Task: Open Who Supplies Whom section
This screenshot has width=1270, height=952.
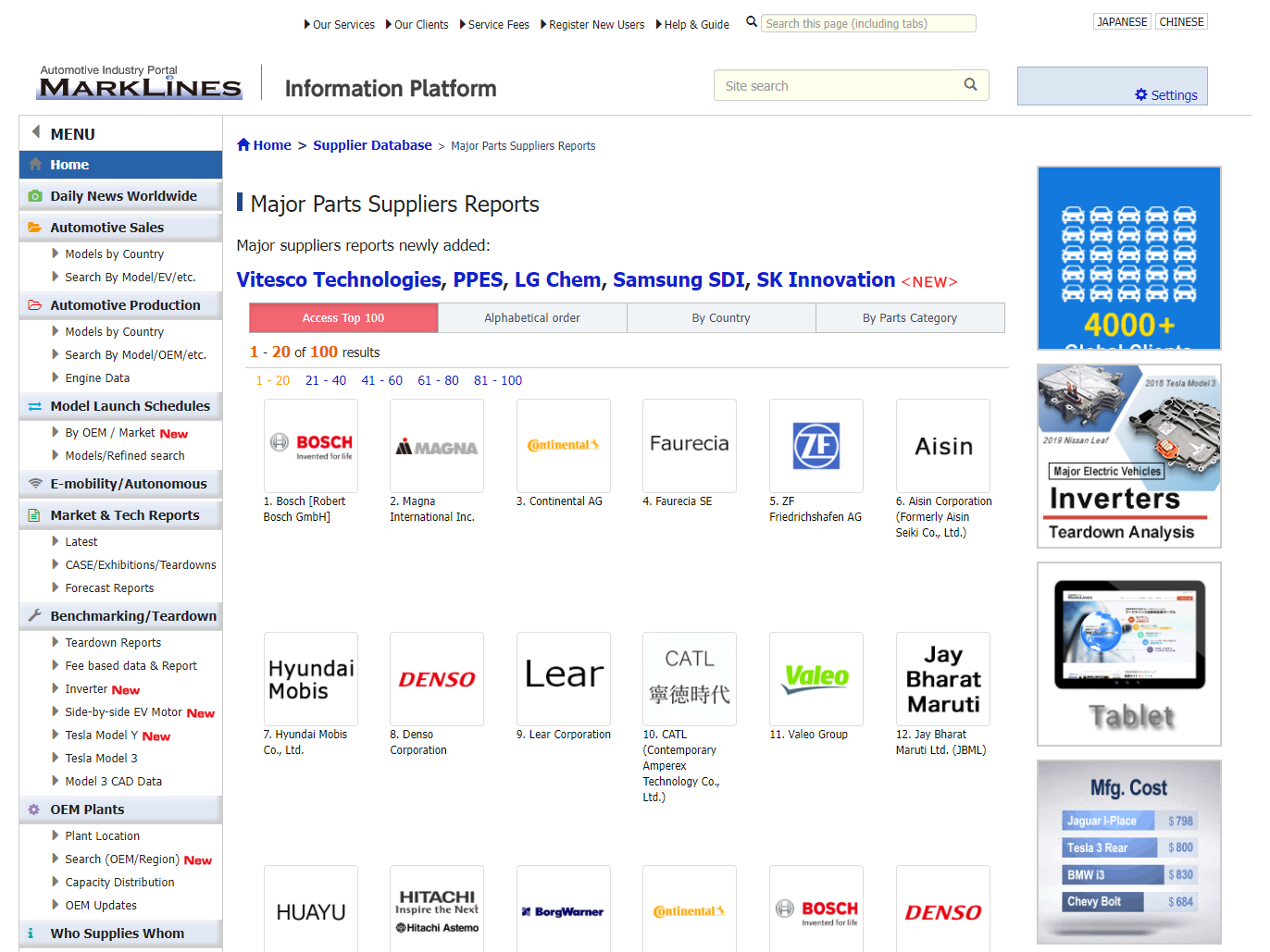Action: click(120, 933)
